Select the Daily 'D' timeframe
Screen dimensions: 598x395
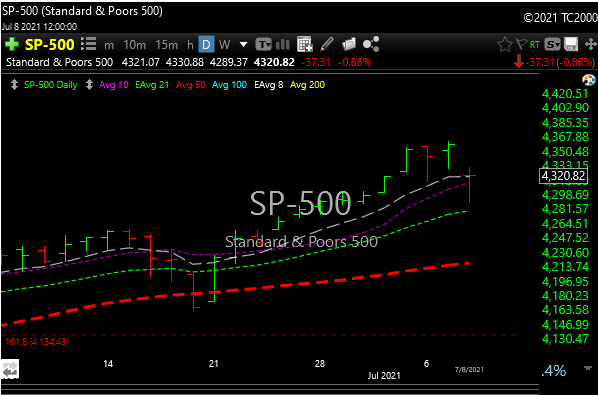coord(206,45)
